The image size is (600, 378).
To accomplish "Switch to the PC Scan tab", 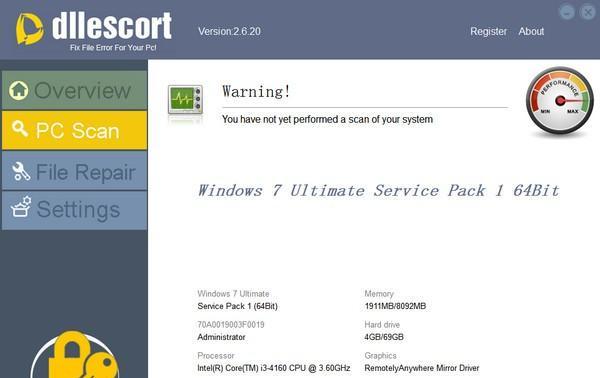I will 74,130.
